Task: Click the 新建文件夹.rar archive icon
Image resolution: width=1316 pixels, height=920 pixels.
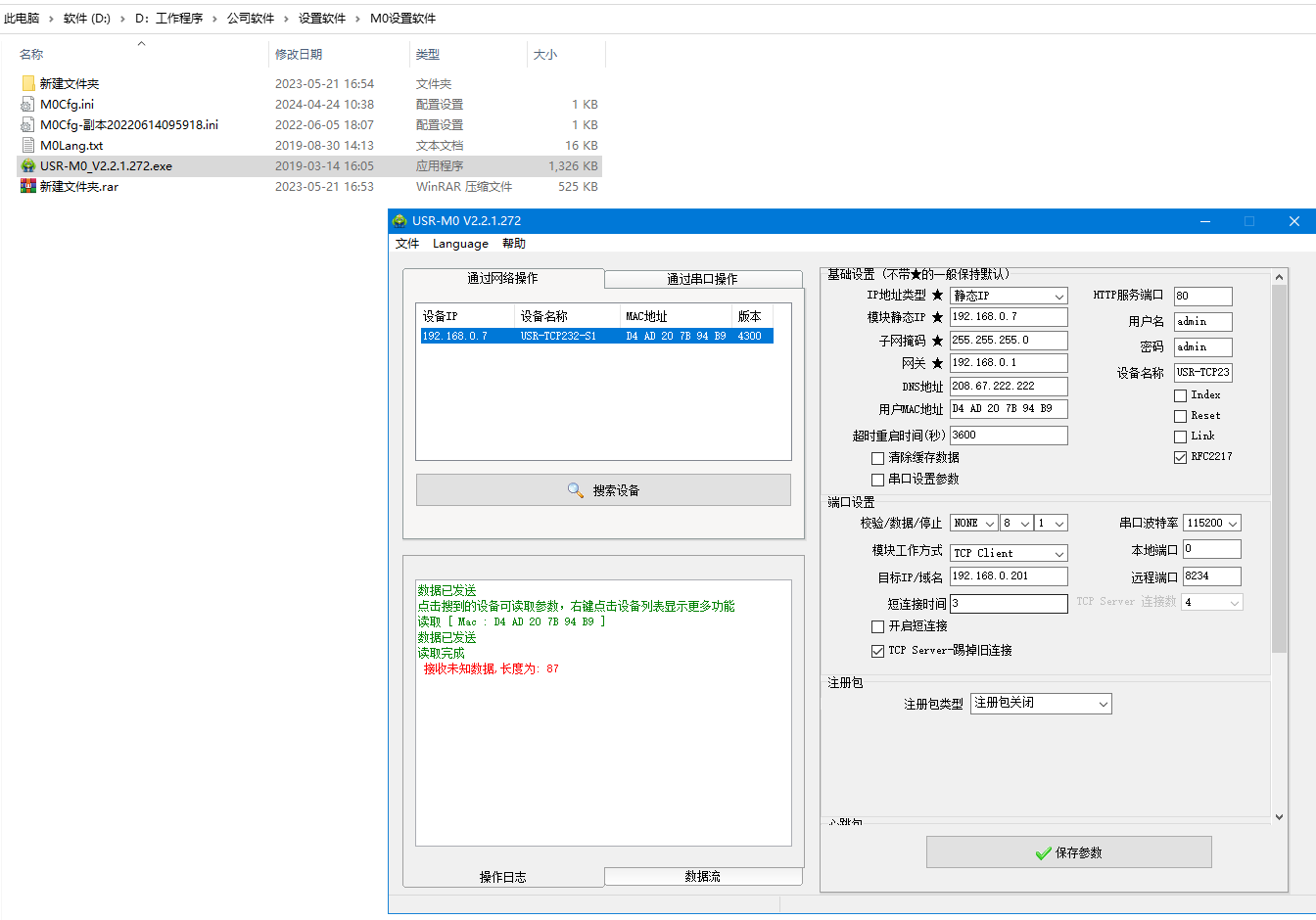Action: coord(28,186)
